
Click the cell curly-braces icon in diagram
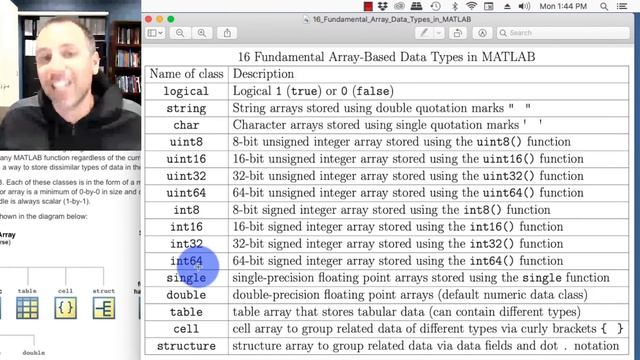tap(65, 308)
